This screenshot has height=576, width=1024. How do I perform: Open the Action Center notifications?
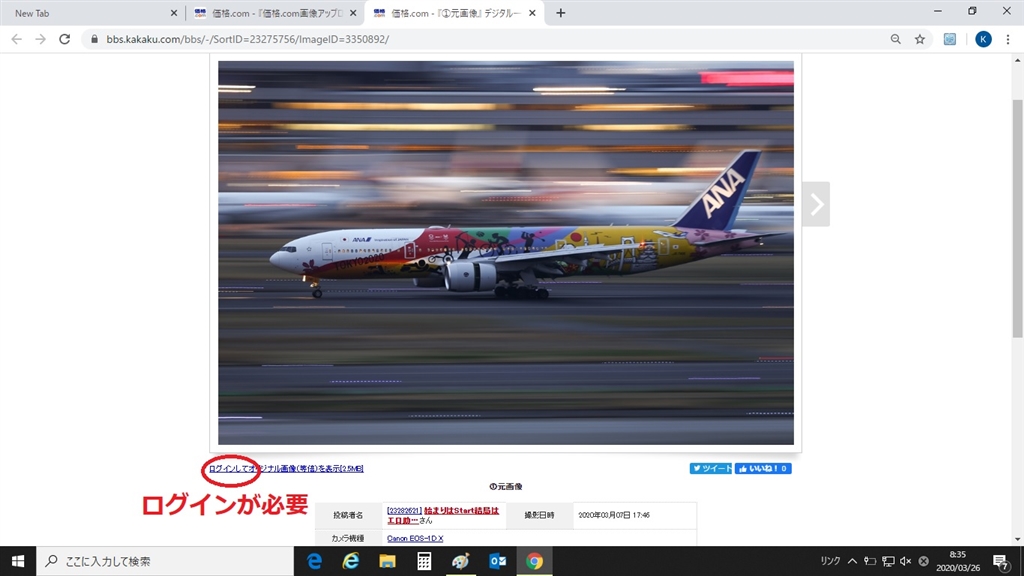(1001, 561)
